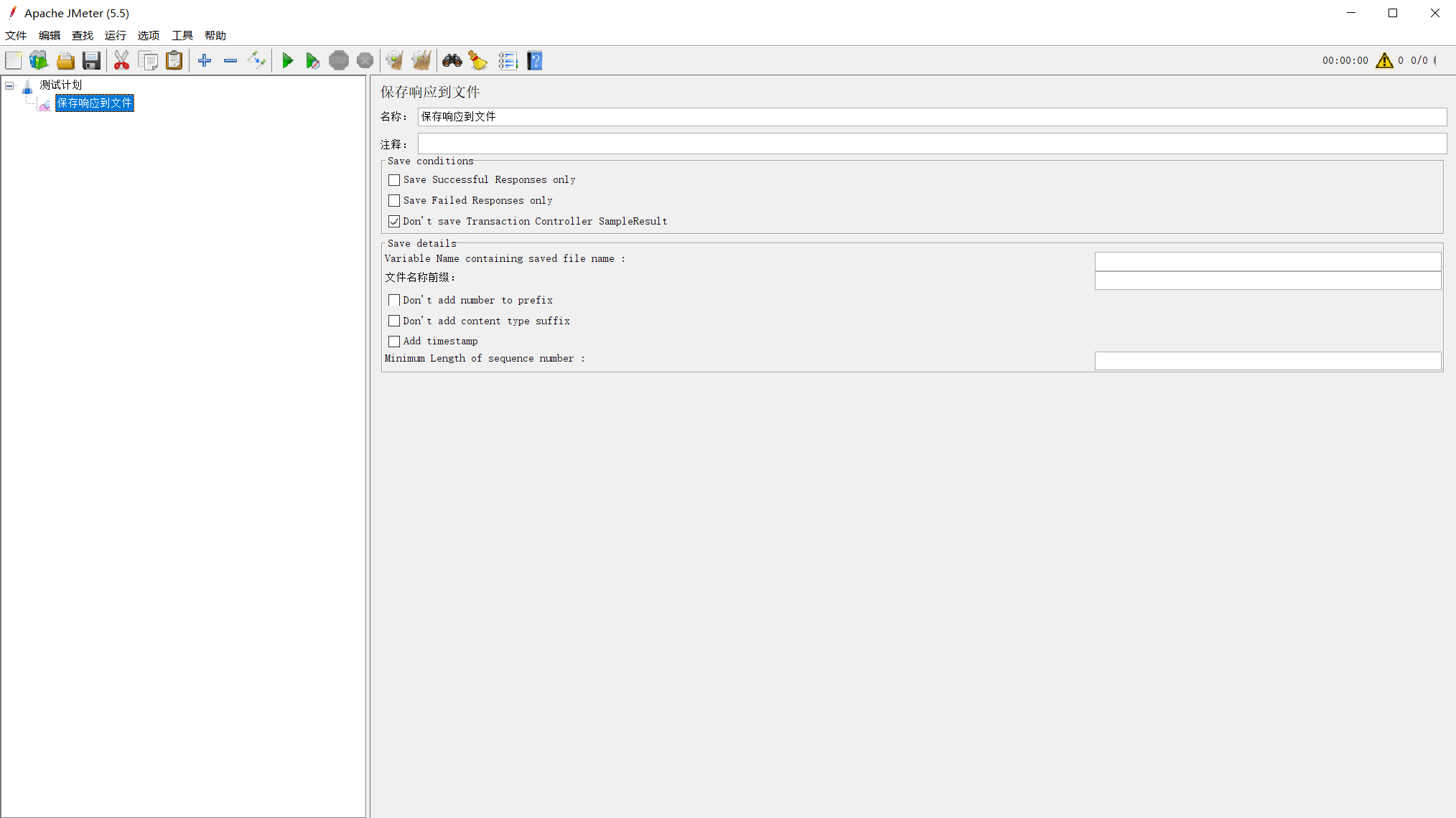
Task: Select 保存响应到文件 tree item
Action: point(95,103)
